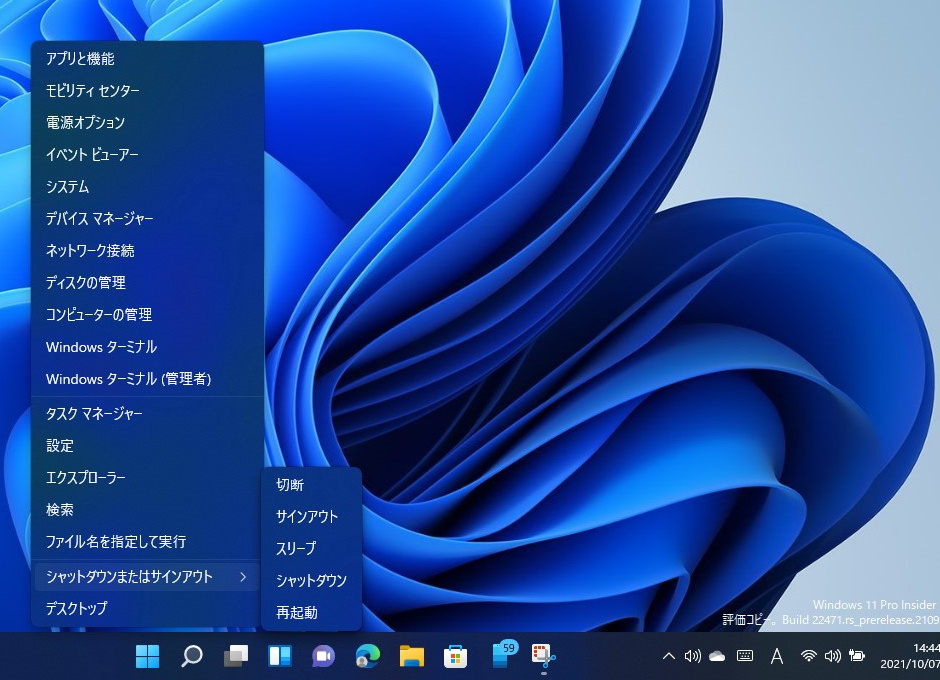
Task: Open taskbar Search
Action: (x=191, y=656)
